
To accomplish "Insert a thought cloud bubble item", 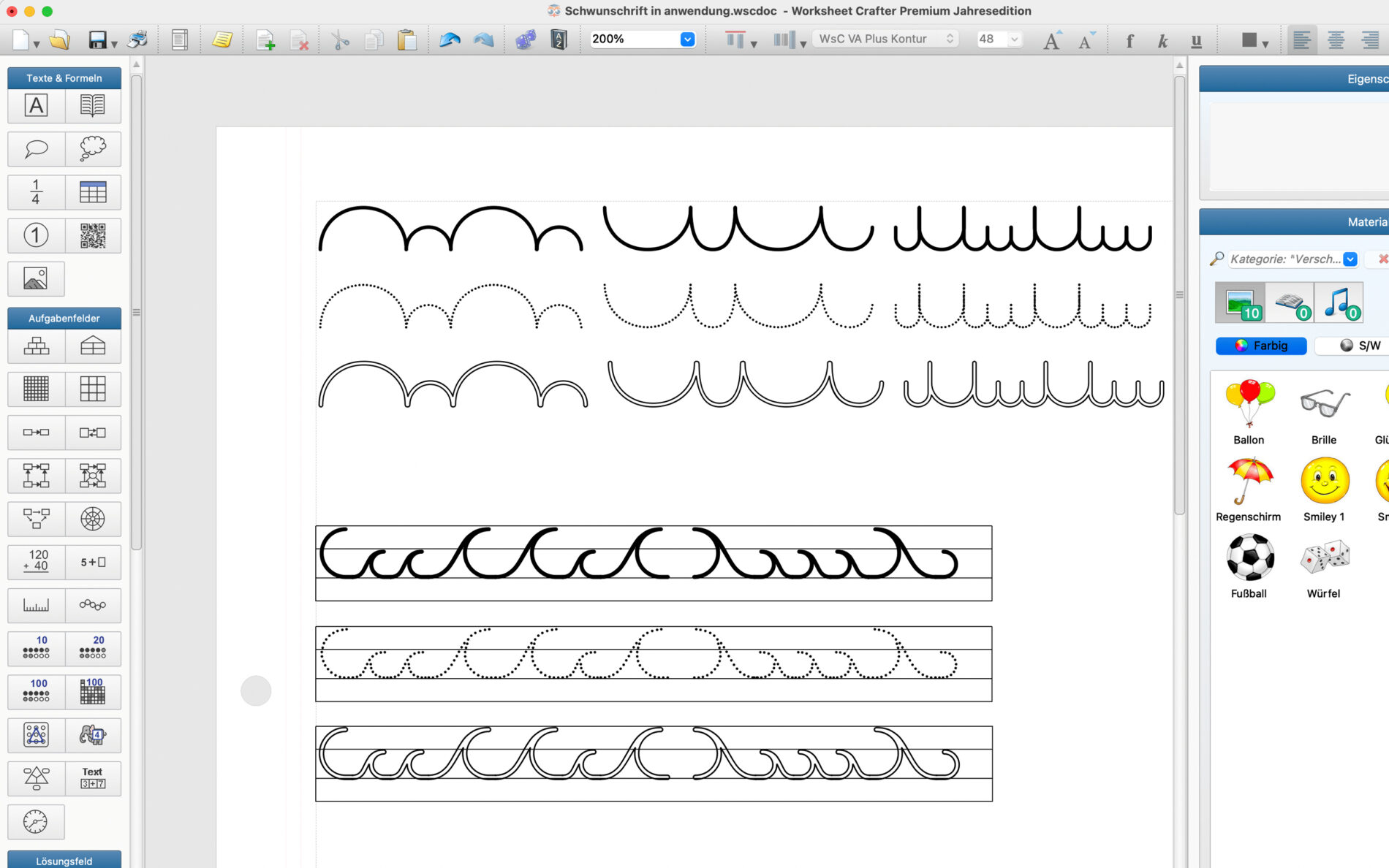I will point(93,149).
